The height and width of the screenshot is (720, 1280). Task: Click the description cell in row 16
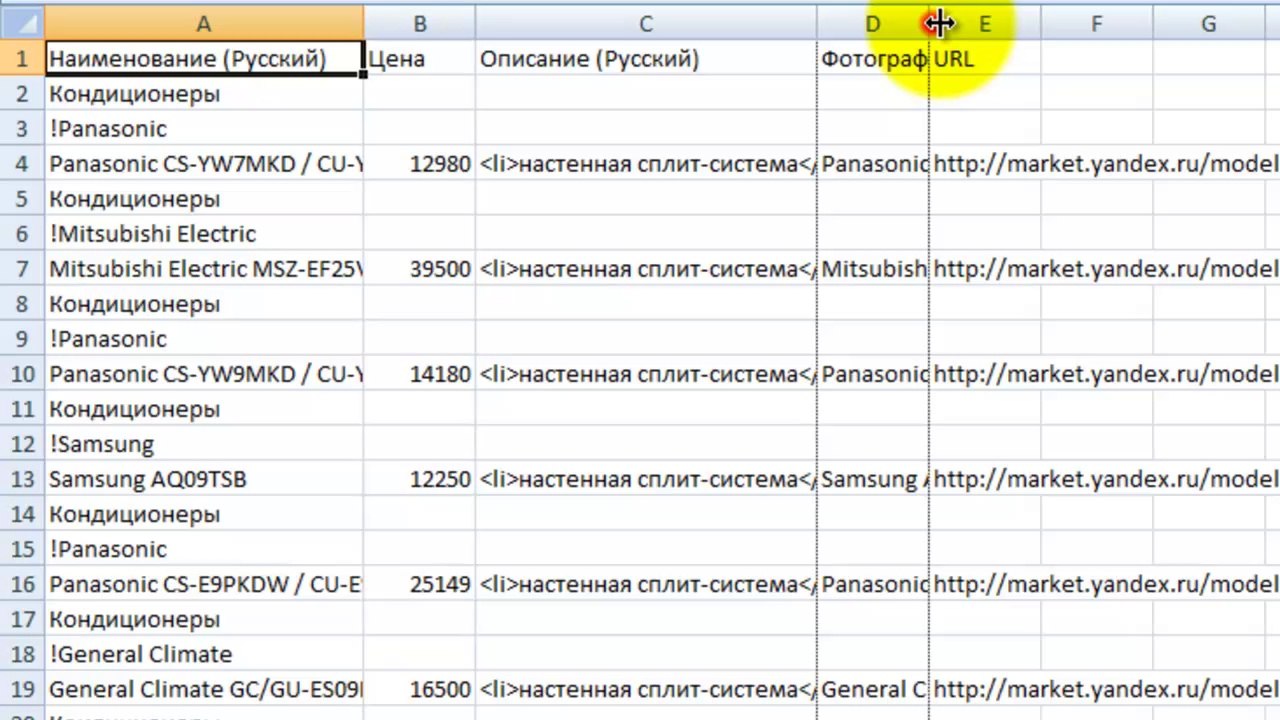[x=646, y=584]
